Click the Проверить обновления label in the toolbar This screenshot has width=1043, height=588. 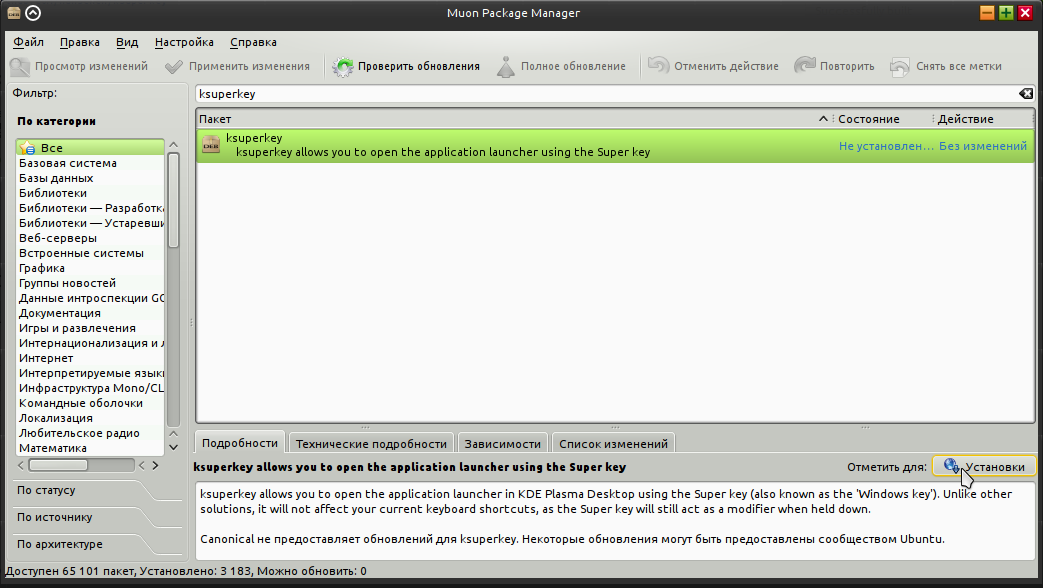[419, 67]
